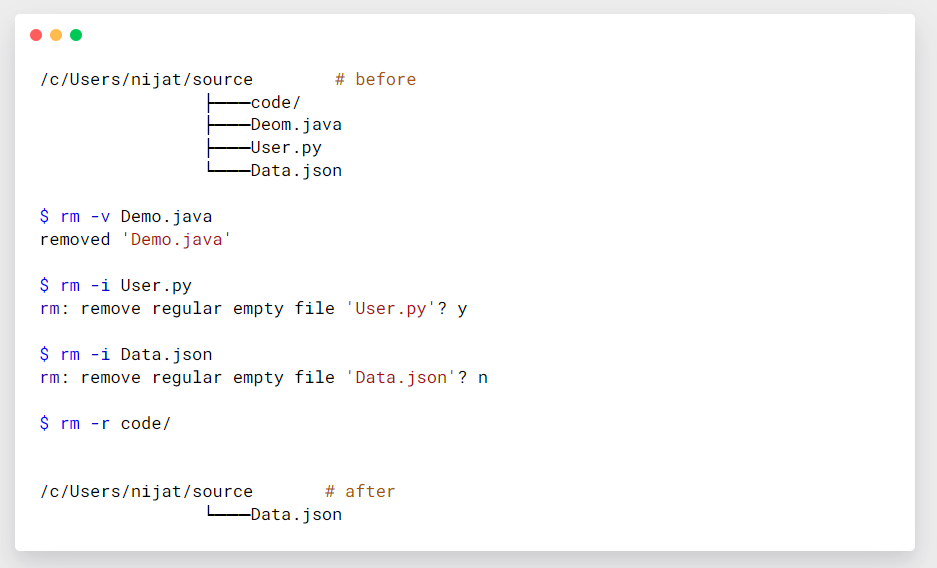Click the "y" answer after the User.py prompt

[x=462, y=309]
